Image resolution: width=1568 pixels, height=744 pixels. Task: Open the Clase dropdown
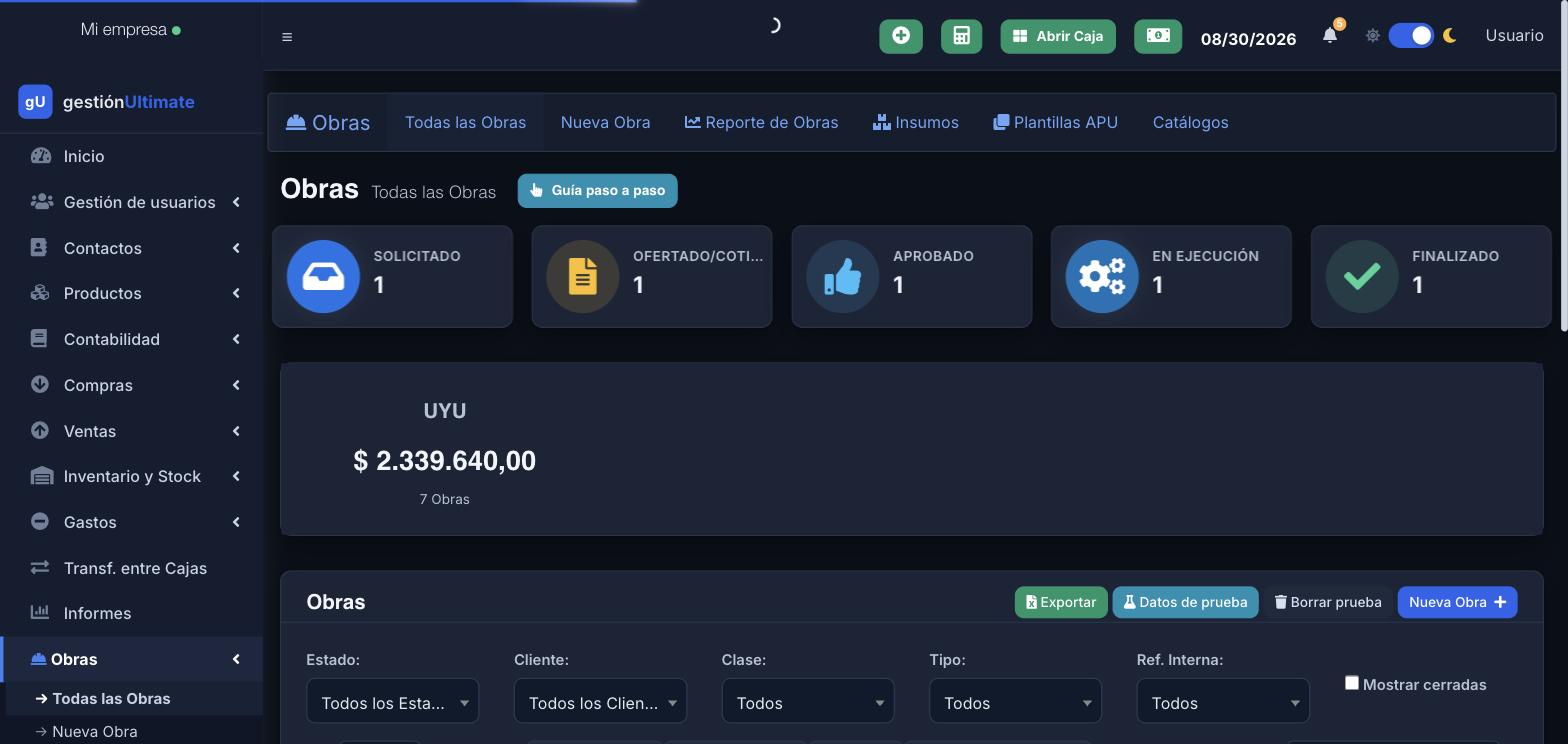808,701
